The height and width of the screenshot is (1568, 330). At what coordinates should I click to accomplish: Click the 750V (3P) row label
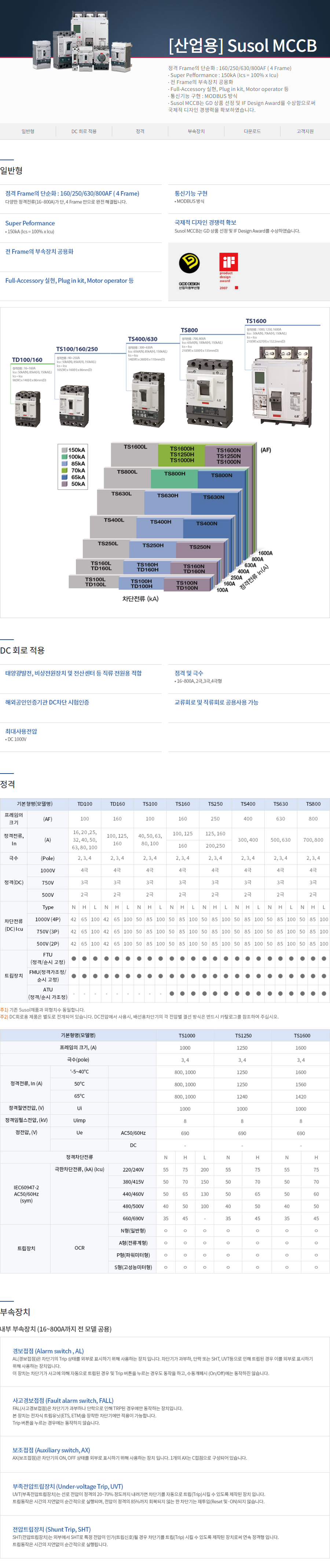coord(48,932)
